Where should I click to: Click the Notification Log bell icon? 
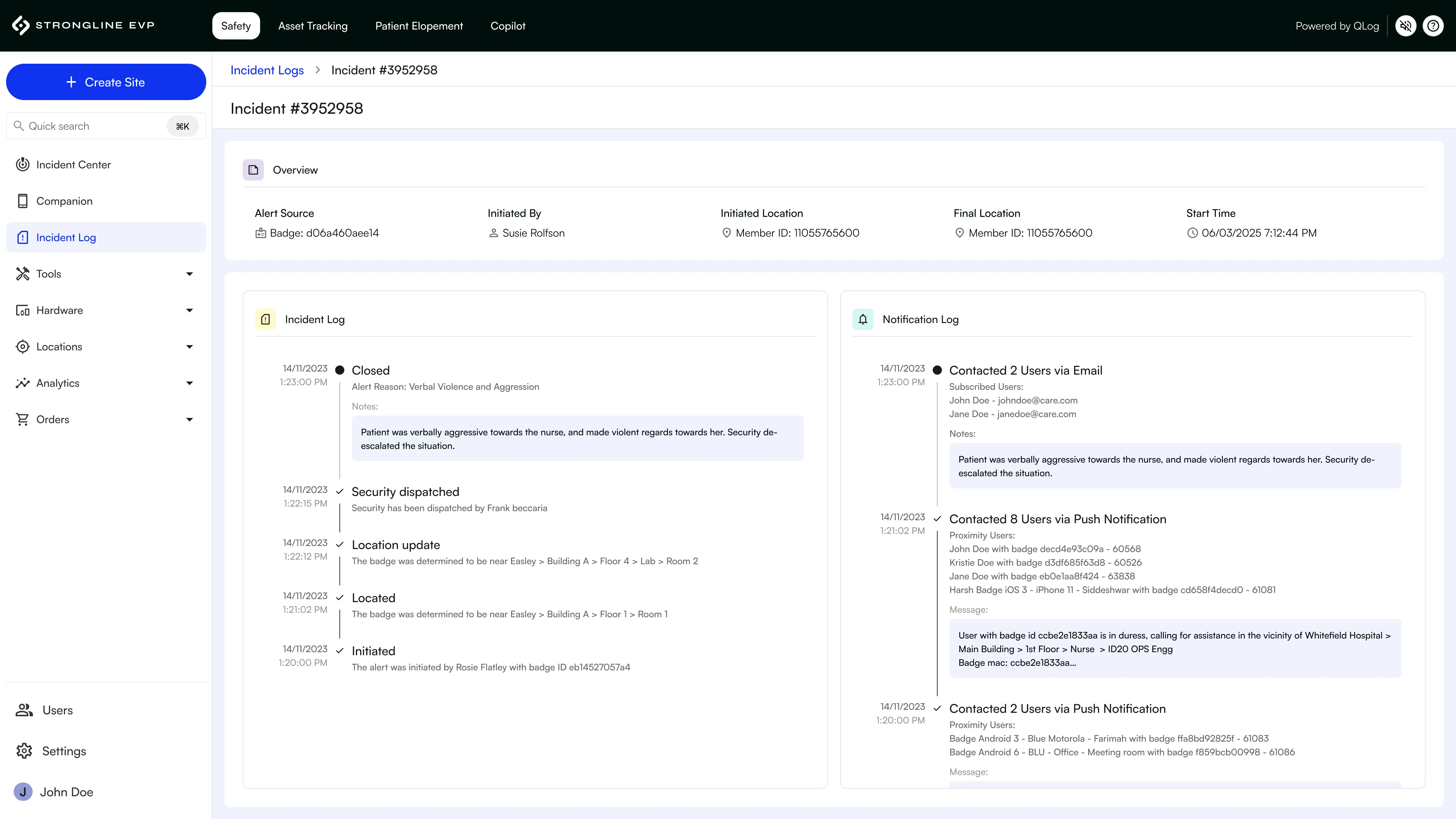(862, 319)
